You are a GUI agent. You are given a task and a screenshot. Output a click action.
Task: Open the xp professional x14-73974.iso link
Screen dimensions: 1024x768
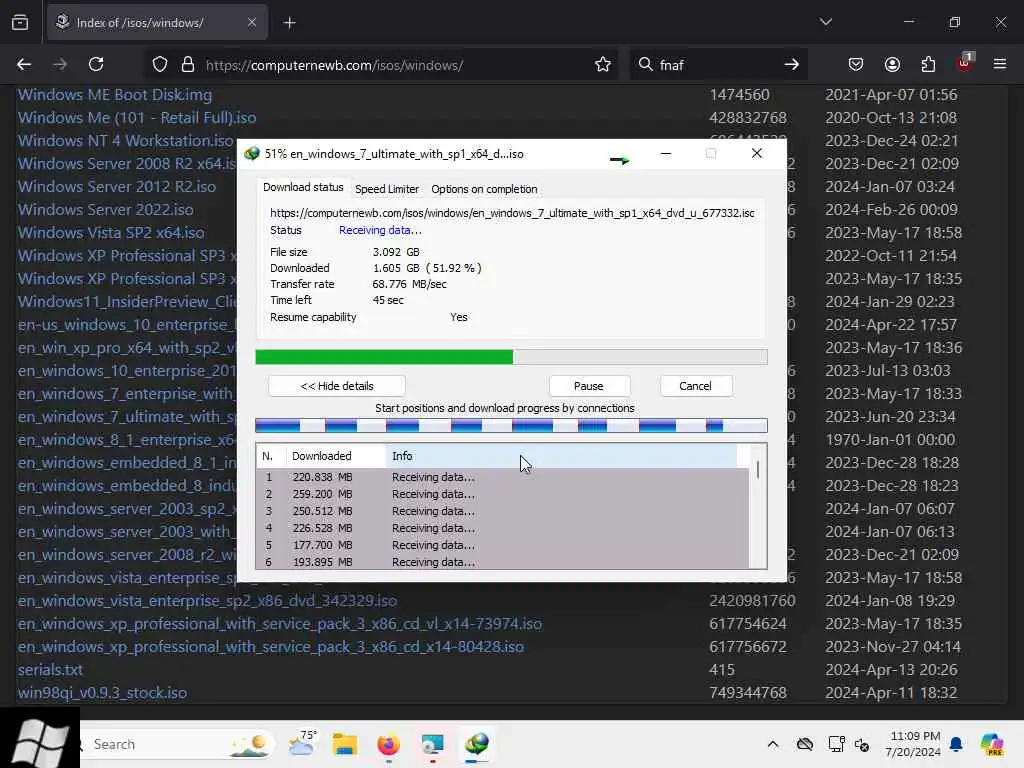pyautogui.click(x=280, y=624)
